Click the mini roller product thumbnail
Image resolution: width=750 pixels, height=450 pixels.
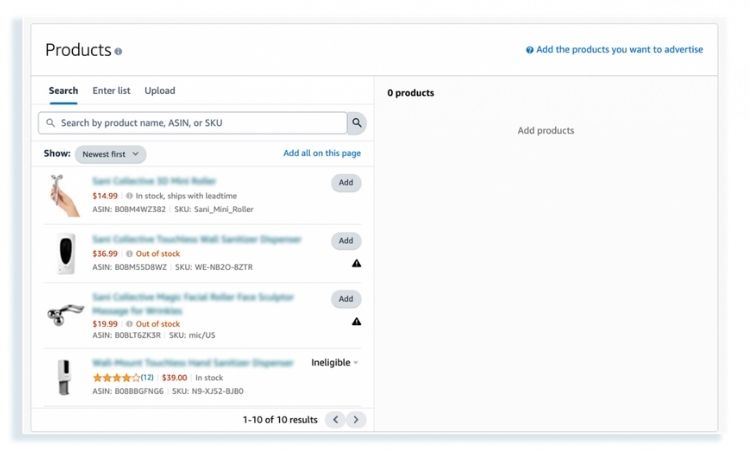65,195
